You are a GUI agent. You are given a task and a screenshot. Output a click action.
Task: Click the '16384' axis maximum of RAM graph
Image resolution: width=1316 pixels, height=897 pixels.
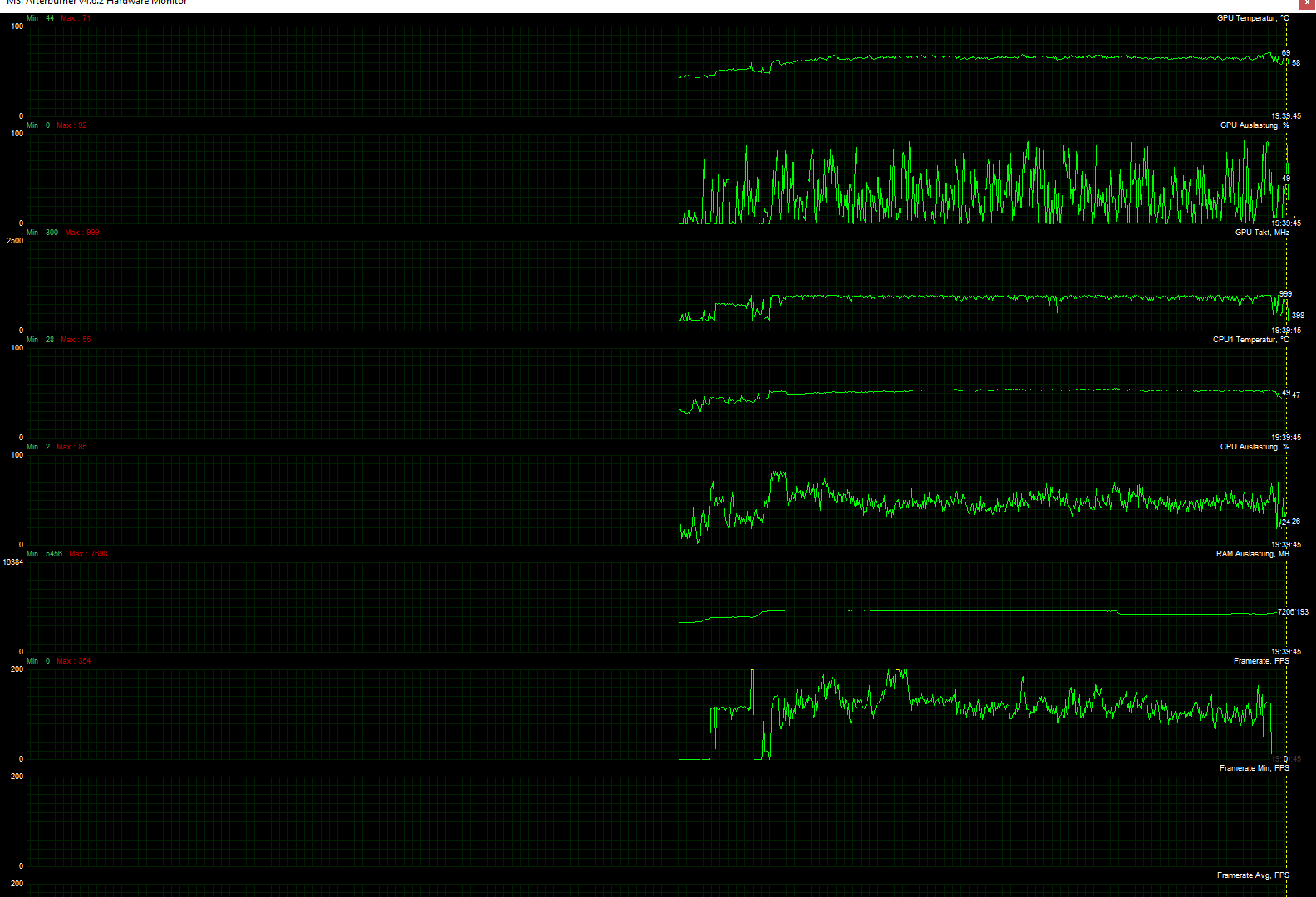click(13, 562)
